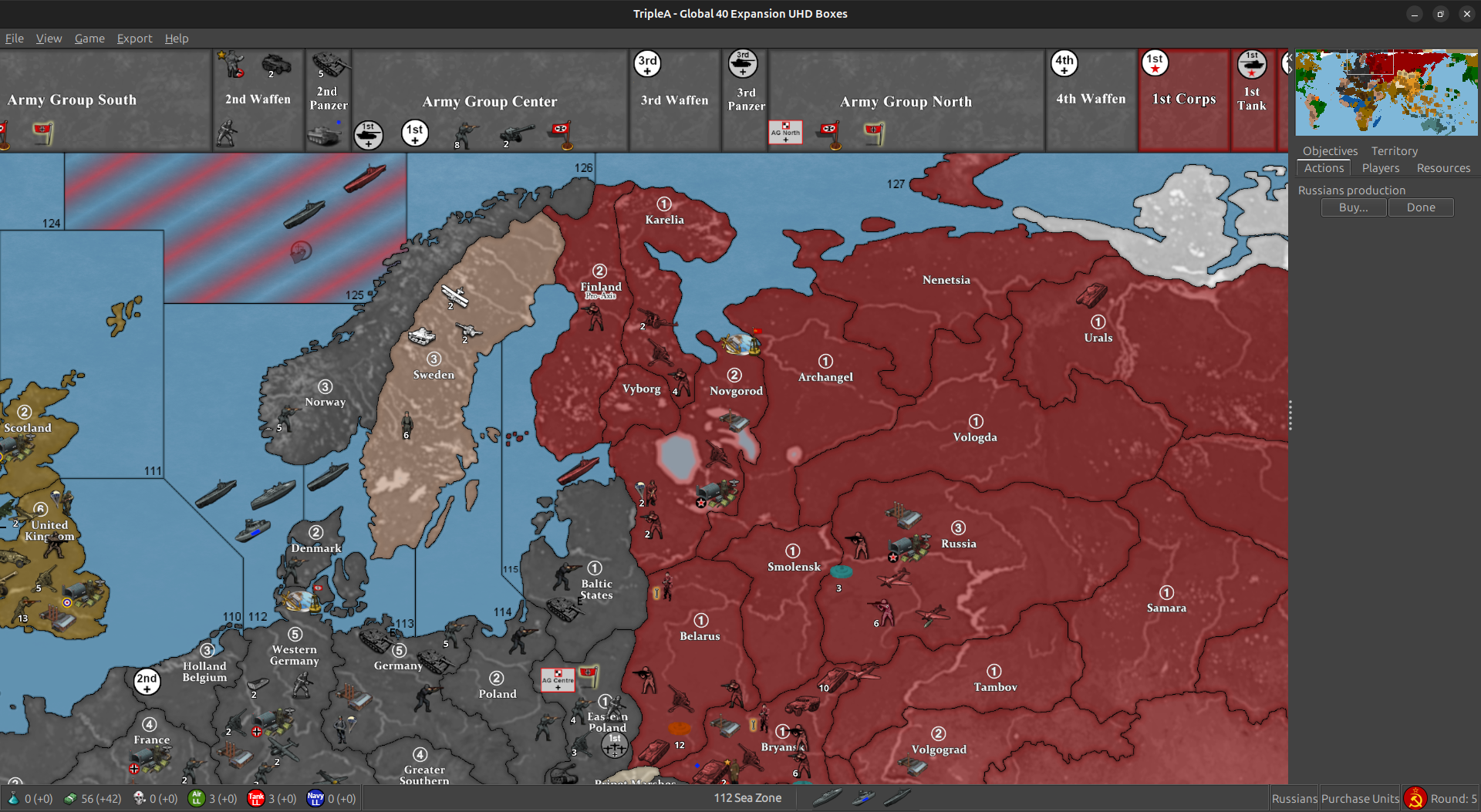The image size is (1481, 812).
Task: Click the Tambov territory label
Action: 995,687
